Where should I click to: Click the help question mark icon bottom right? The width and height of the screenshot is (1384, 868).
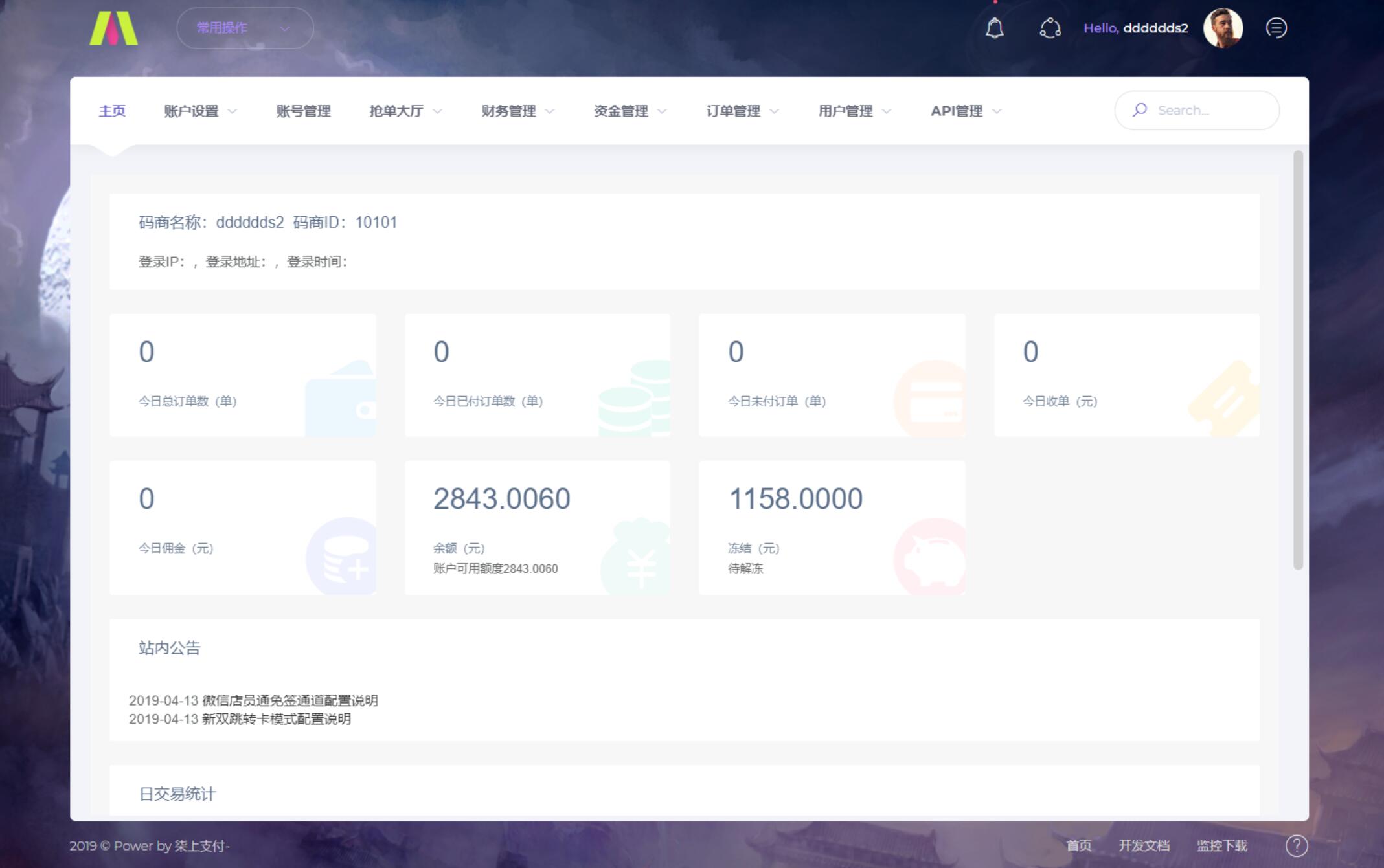[1296, 845]
